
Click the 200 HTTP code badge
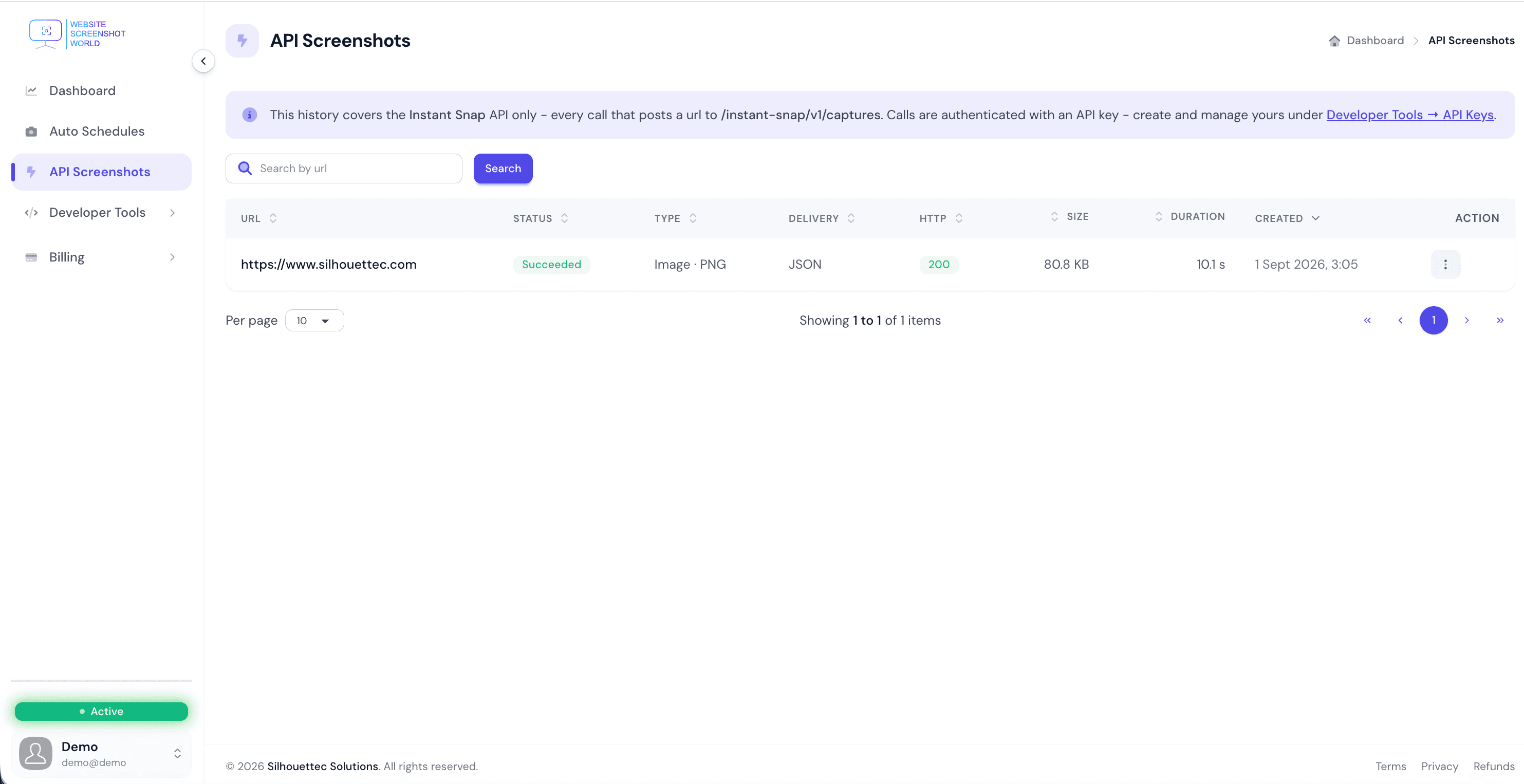938,265
